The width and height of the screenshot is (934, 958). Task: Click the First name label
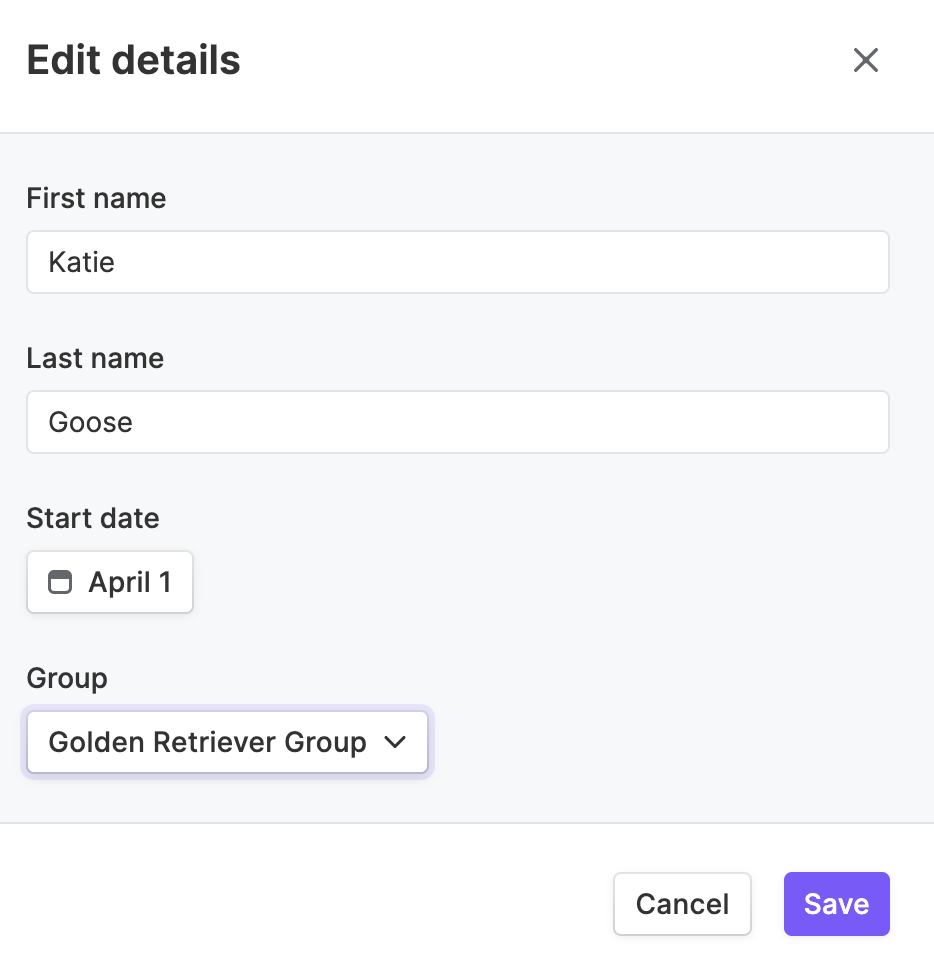pos(96,198)
